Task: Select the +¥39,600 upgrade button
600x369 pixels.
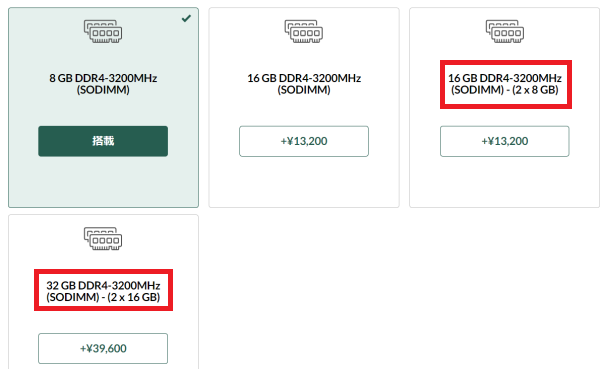Action: pos(103,348)
